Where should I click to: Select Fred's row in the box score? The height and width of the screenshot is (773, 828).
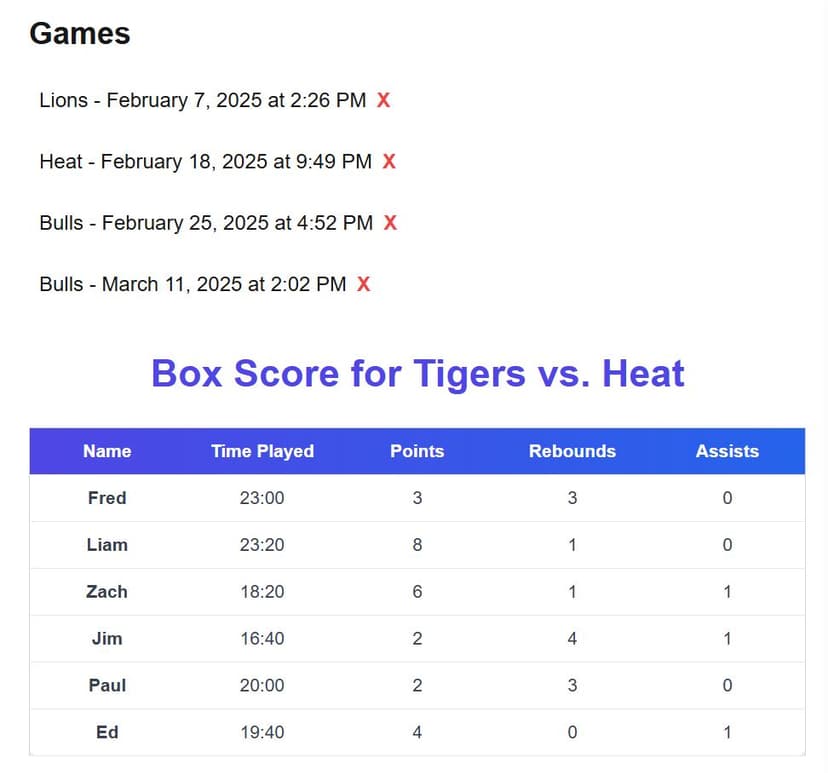pos(107,498)
